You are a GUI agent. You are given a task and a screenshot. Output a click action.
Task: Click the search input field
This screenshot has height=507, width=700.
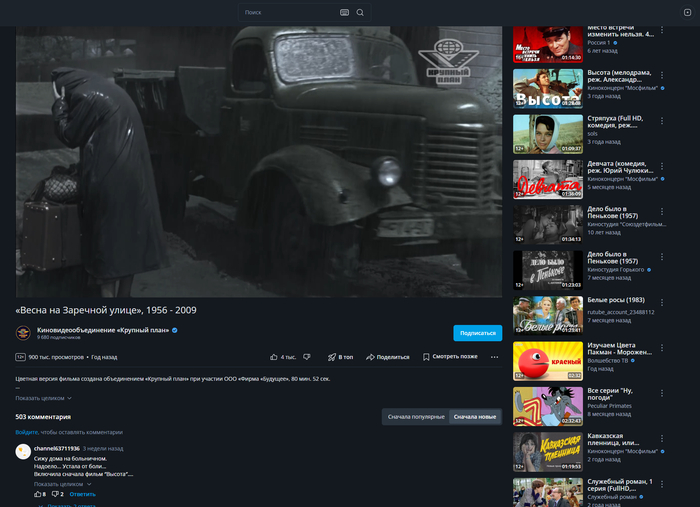(x=290, y=12)
